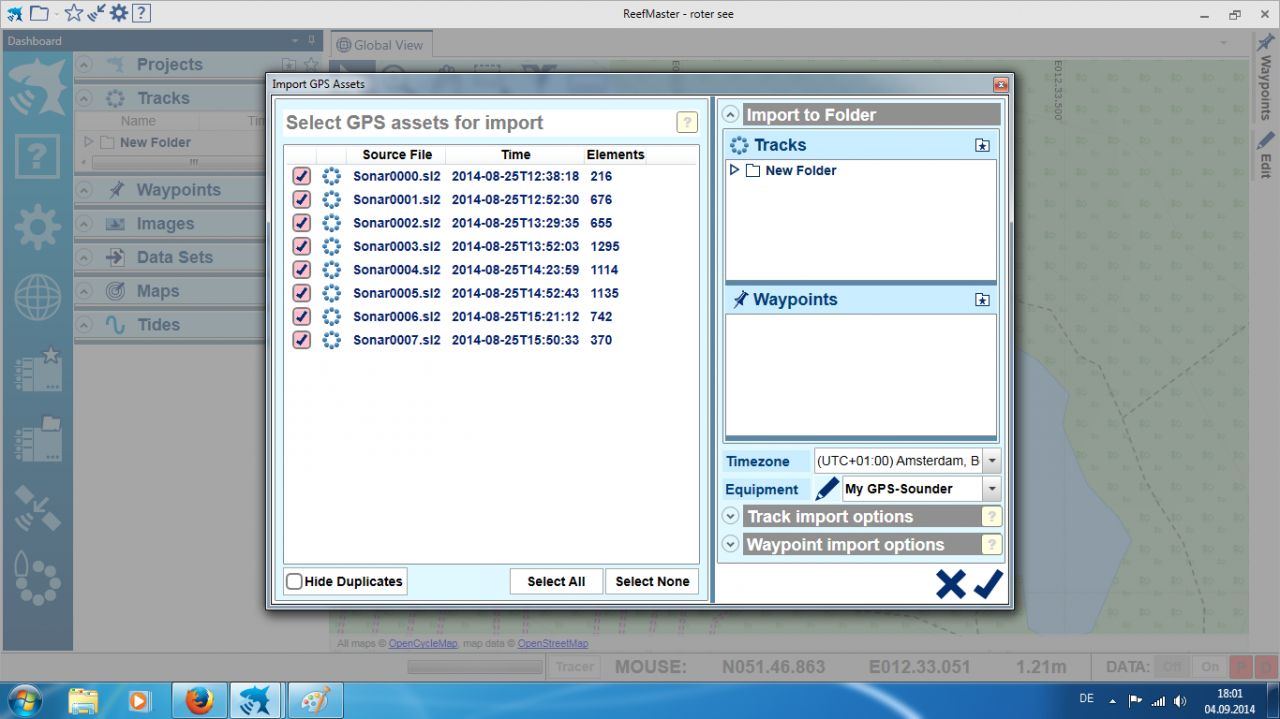This screenshot has height=719, width=1280.
Task: Open Firefox from the taskbar
Action: [x=199, y=700]
